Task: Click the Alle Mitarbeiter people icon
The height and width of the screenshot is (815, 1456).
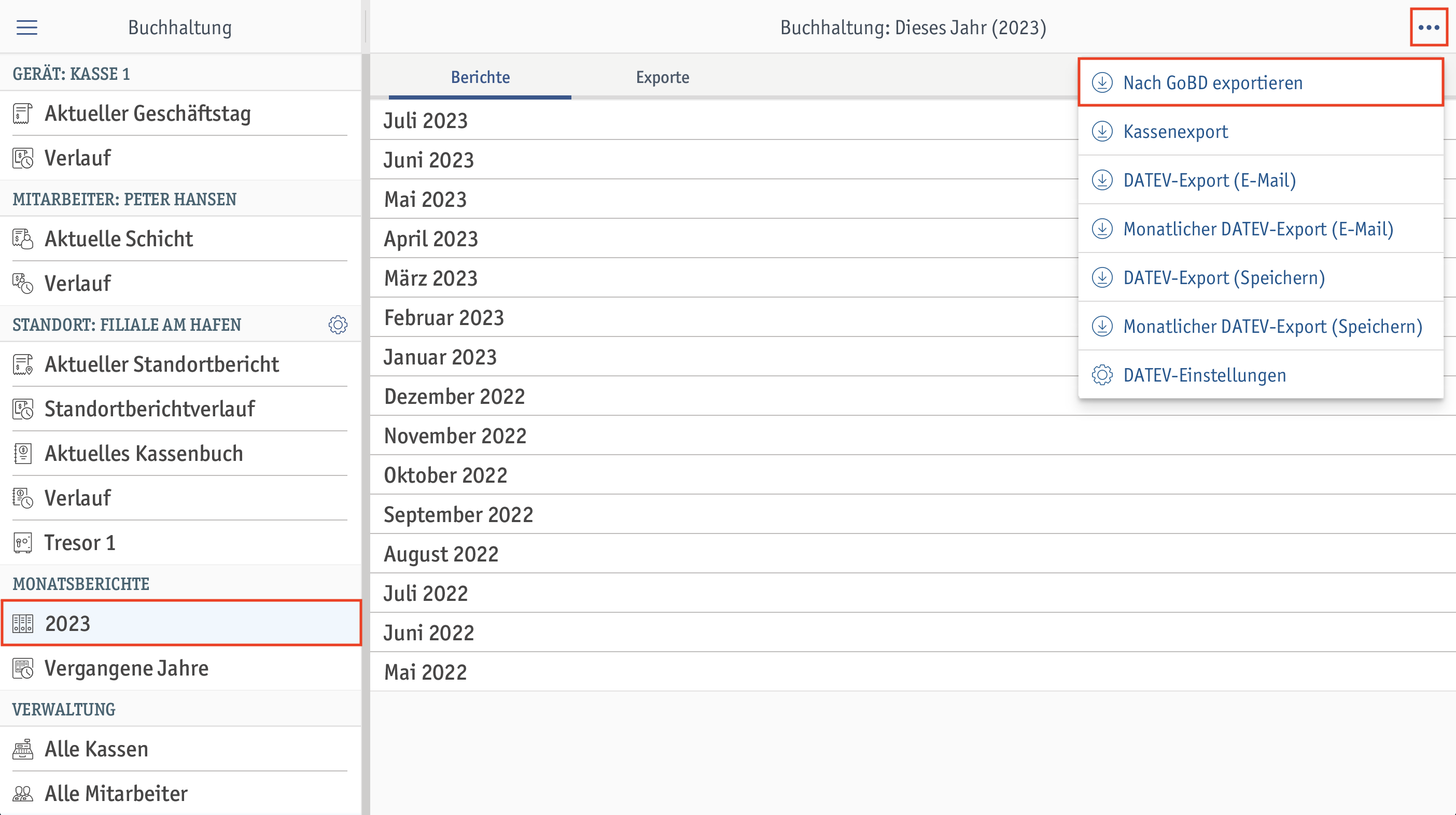Action: coord(23,794)
